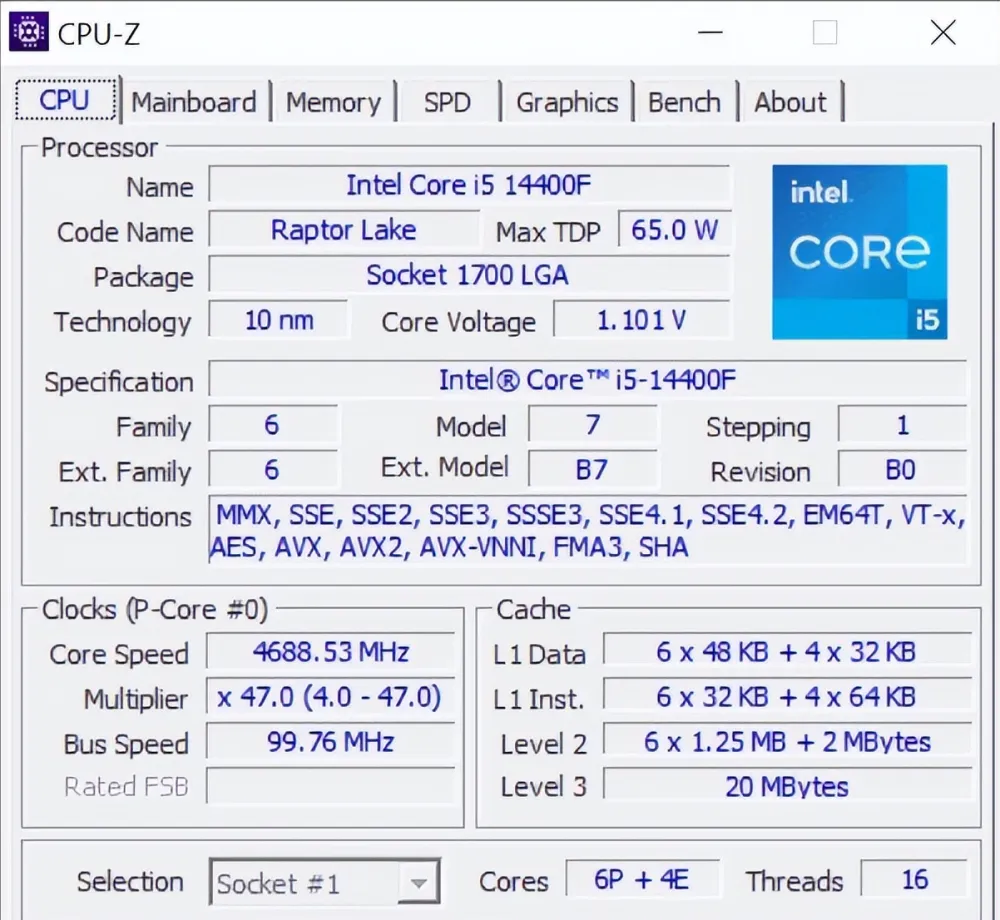Click the Intel Core i5 logo badge
The image size is (1000, 920).
click(859, 252)
